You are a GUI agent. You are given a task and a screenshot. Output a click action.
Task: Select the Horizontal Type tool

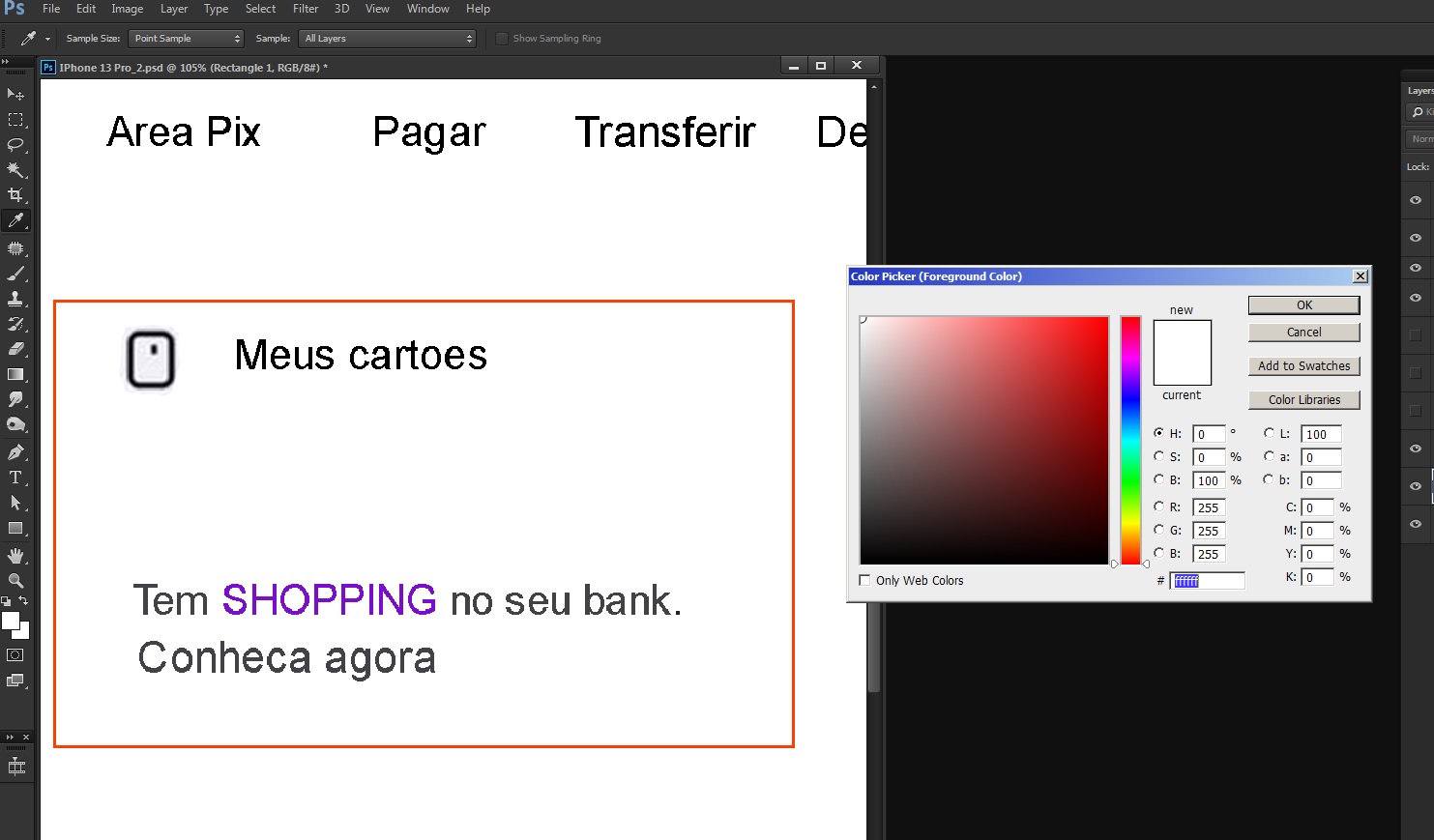pyautogui.click(x=15, y=478)
